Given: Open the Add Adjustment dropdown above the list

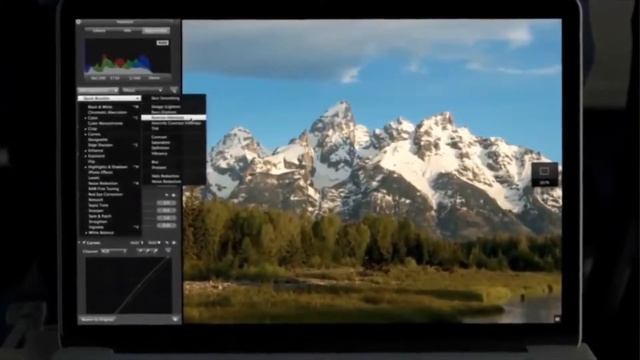Looking at the screenshot, I should [98, 90].
